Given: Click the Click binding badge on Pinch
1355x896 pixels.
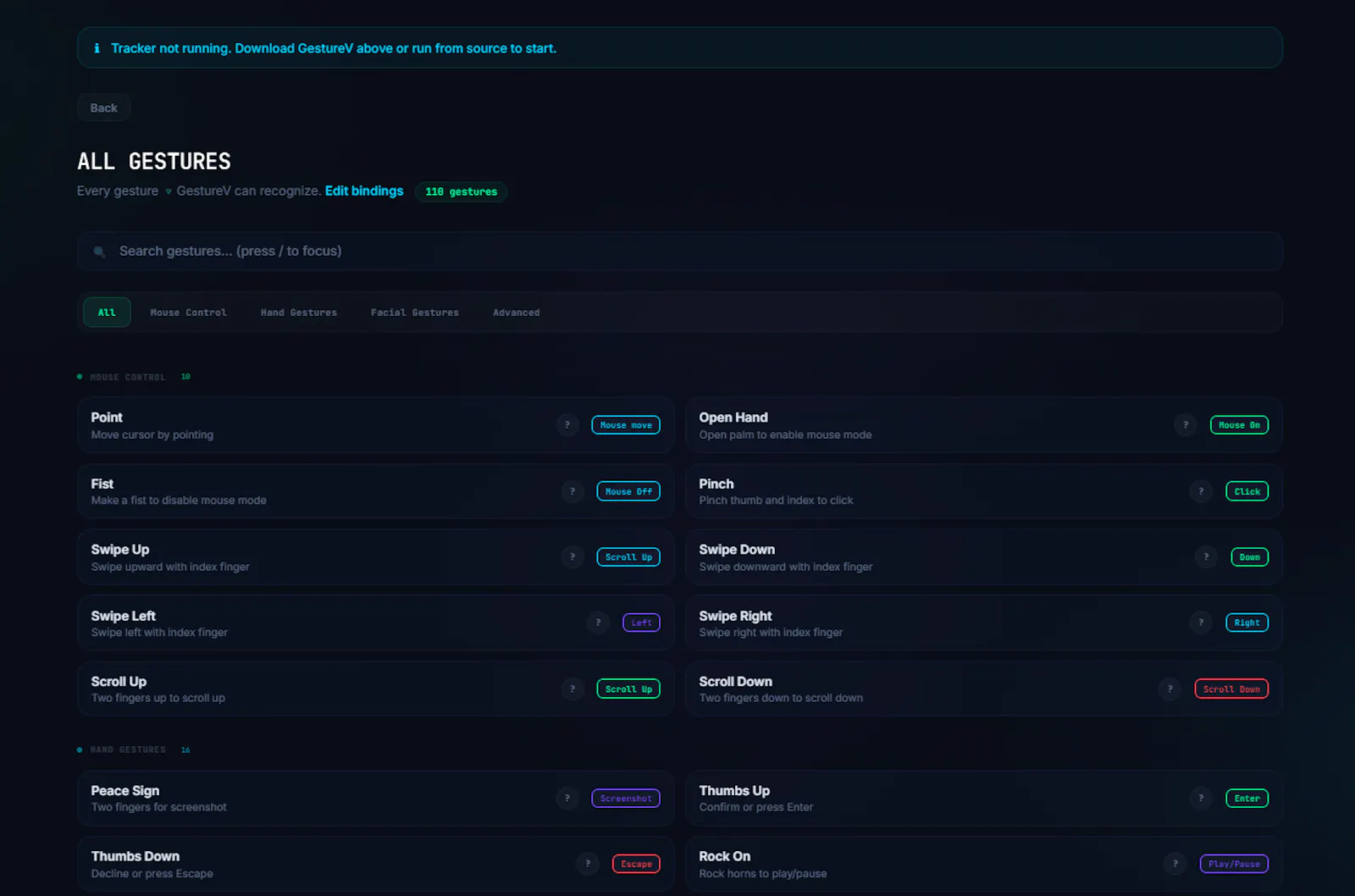Looking at the screenshot, I should tap(1247, 491).
